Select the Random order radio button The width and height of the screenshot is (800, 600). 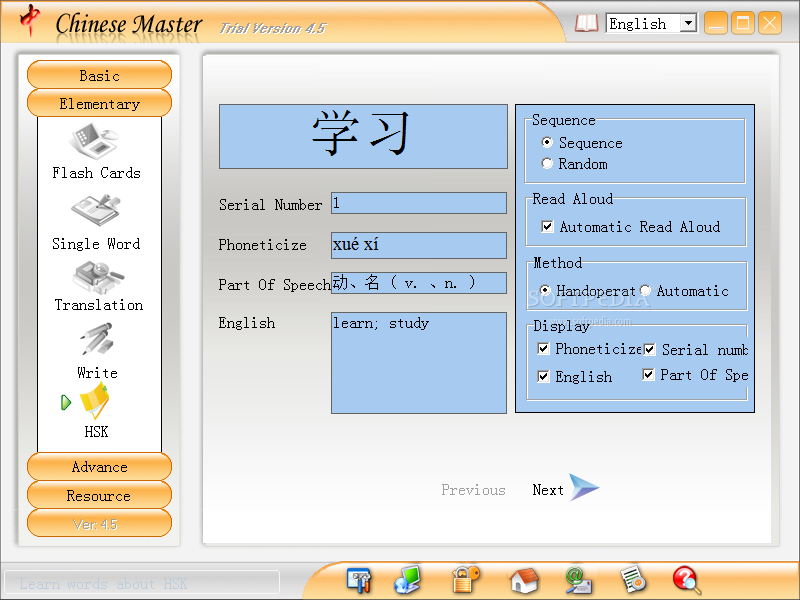(x=547, y=163)
